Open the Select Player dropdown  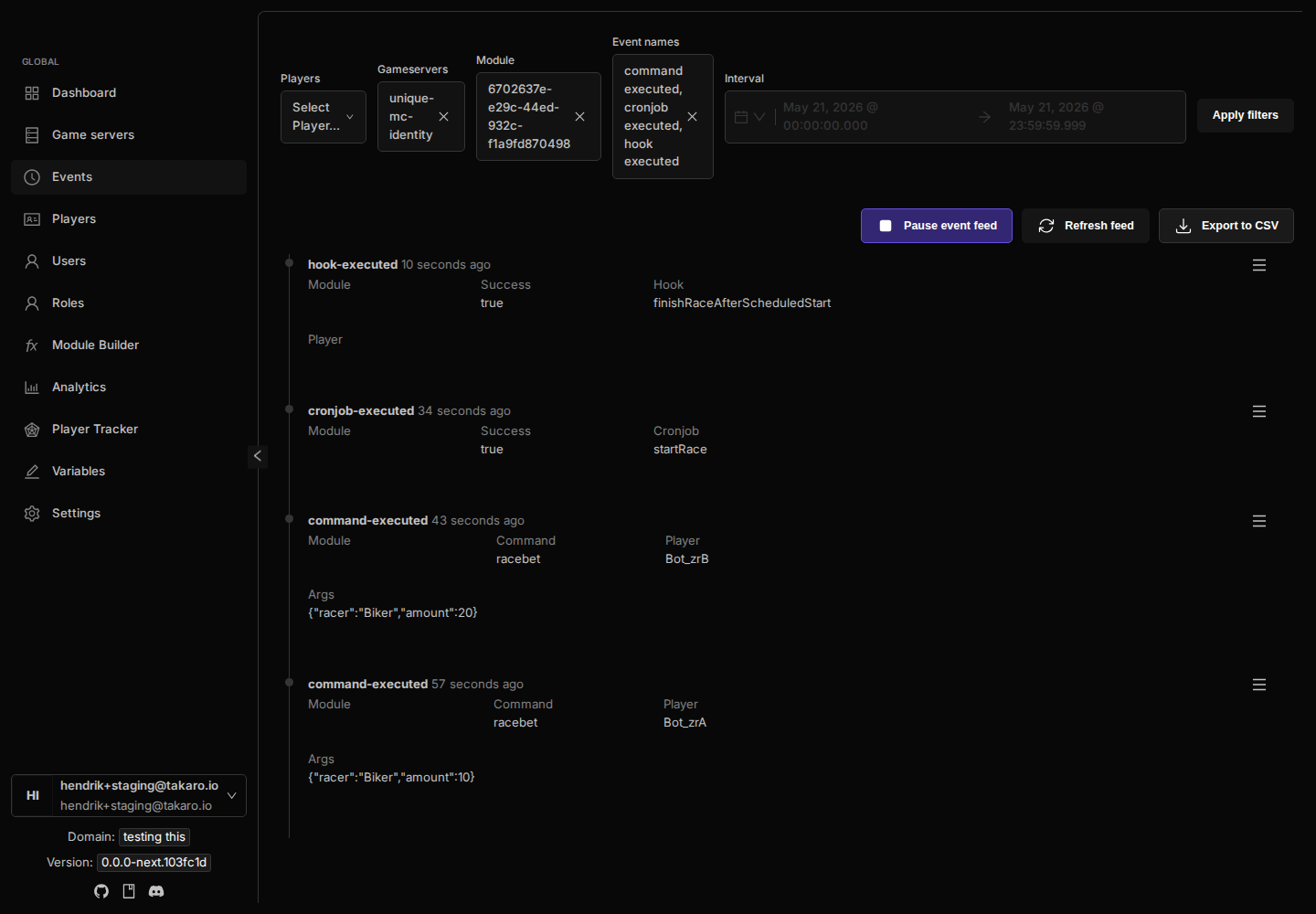pyautogui.click(x=324, y=117)
